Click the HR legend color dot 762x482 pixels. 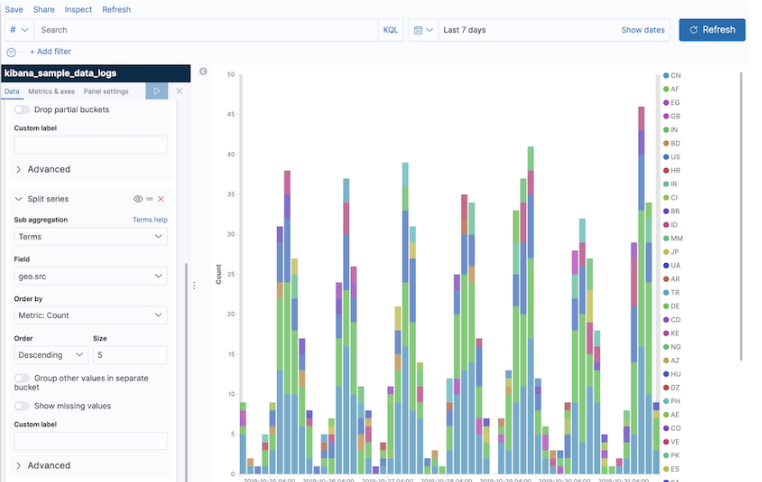click(x=666, y=171)
